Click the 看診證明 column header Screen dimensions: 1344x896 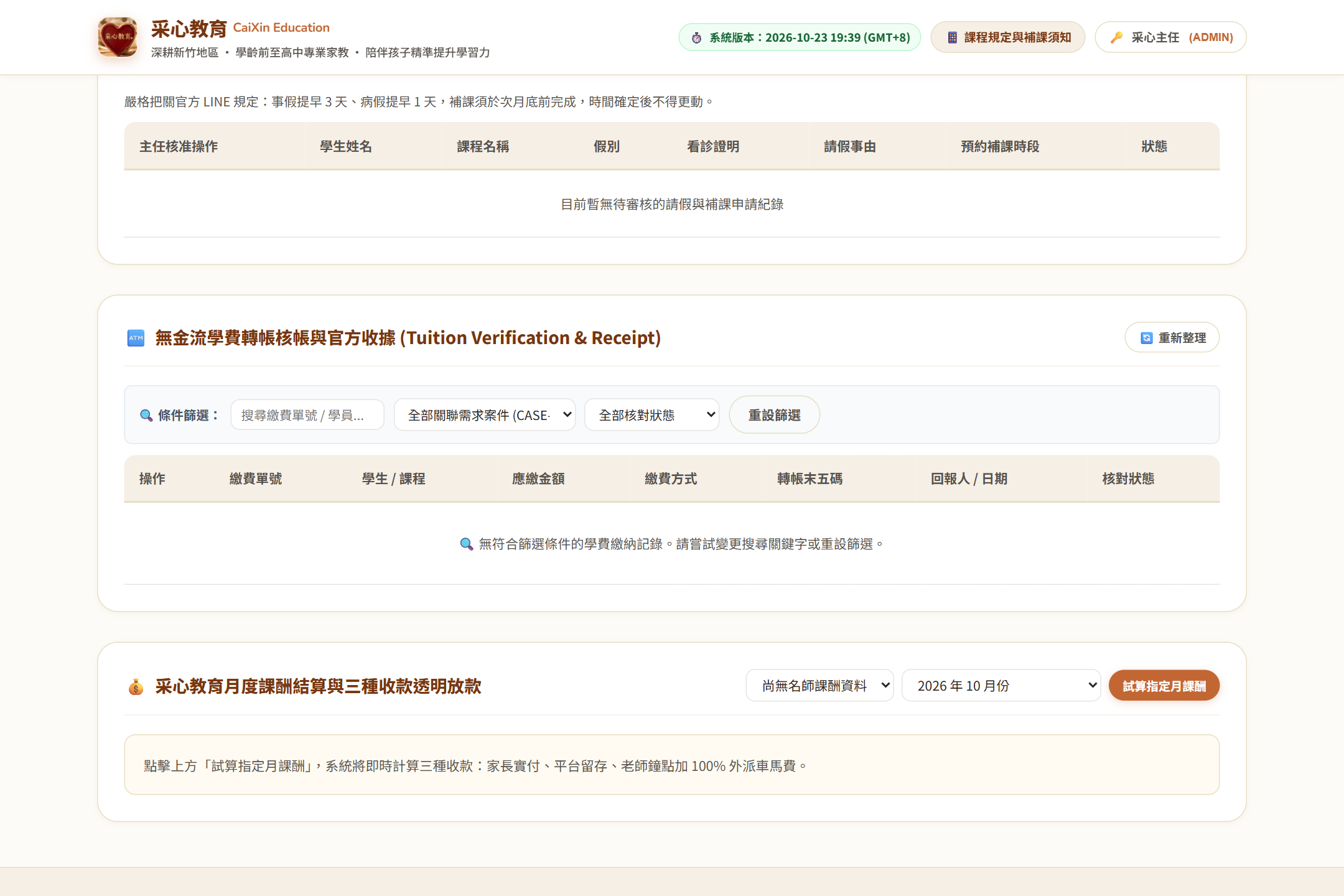(x=713, y=147)
